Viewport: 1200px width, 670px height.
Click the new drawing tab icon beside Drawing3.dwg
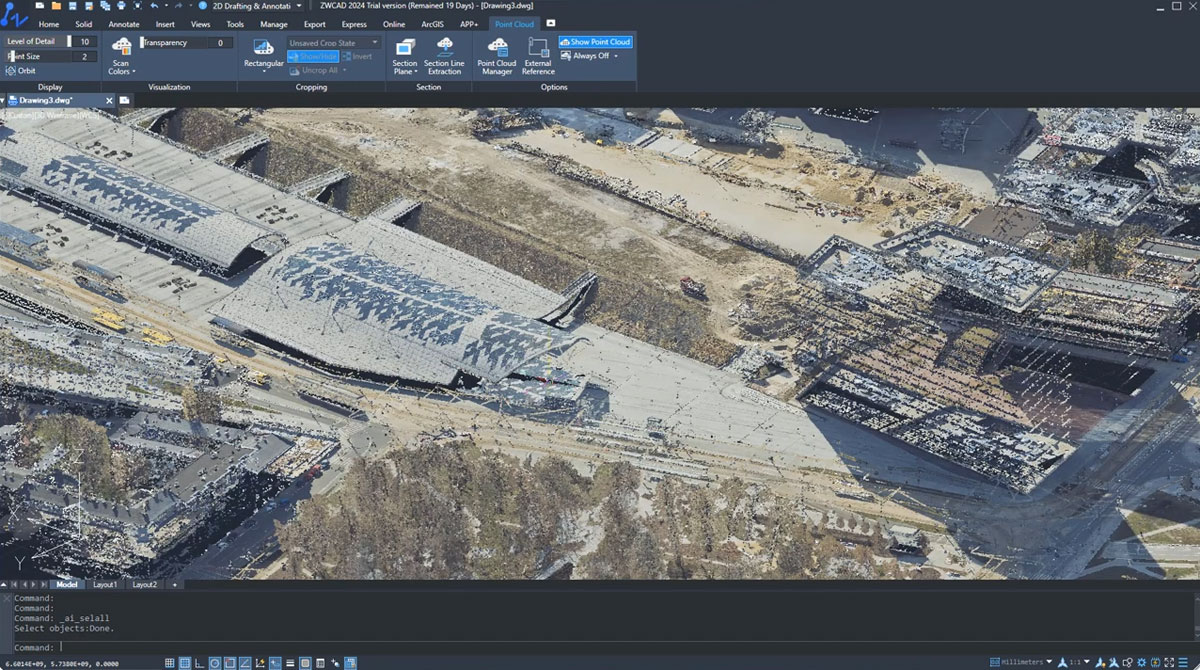pos(125,100)
